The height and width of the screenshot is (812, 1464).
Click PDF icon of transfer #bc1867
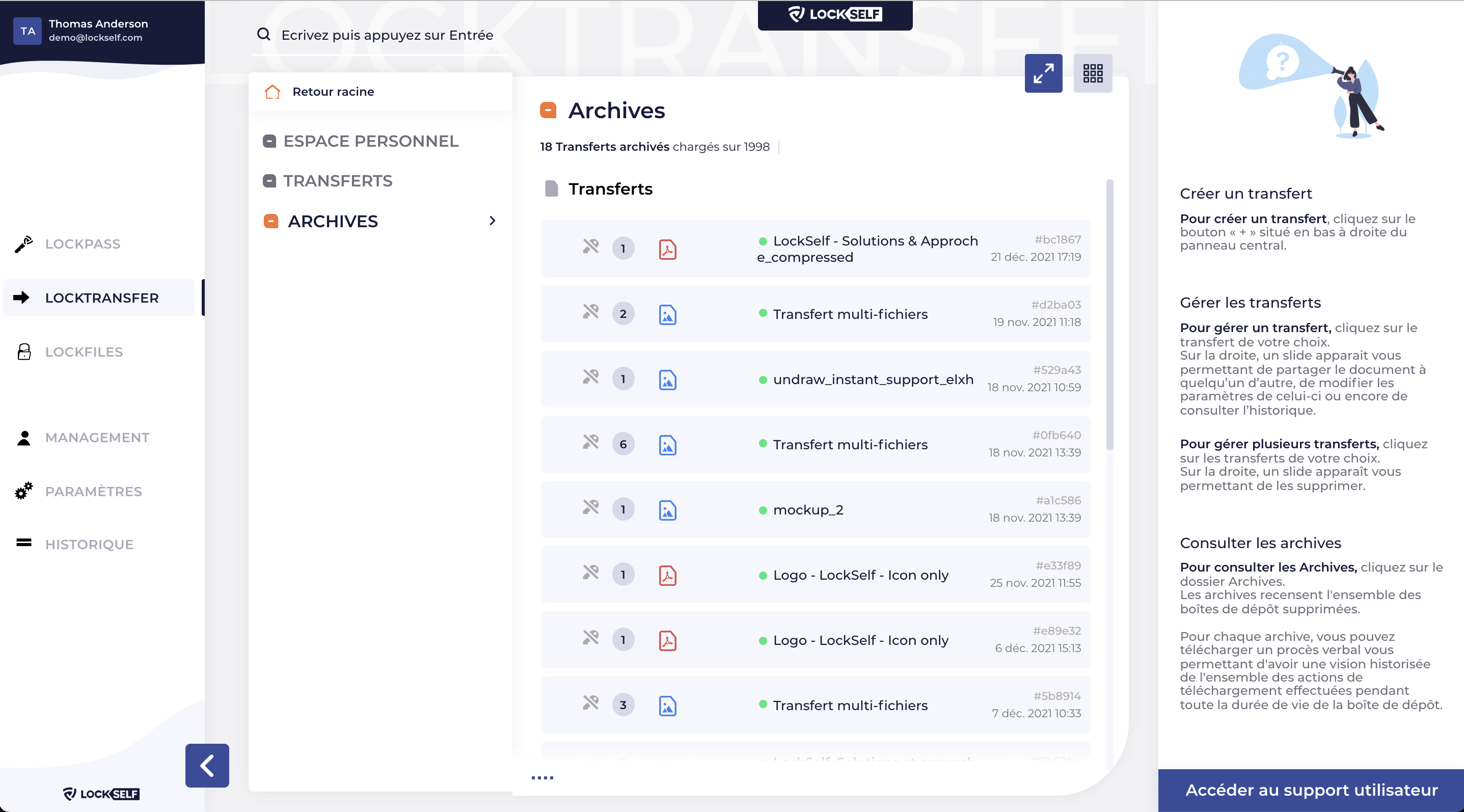667,249
